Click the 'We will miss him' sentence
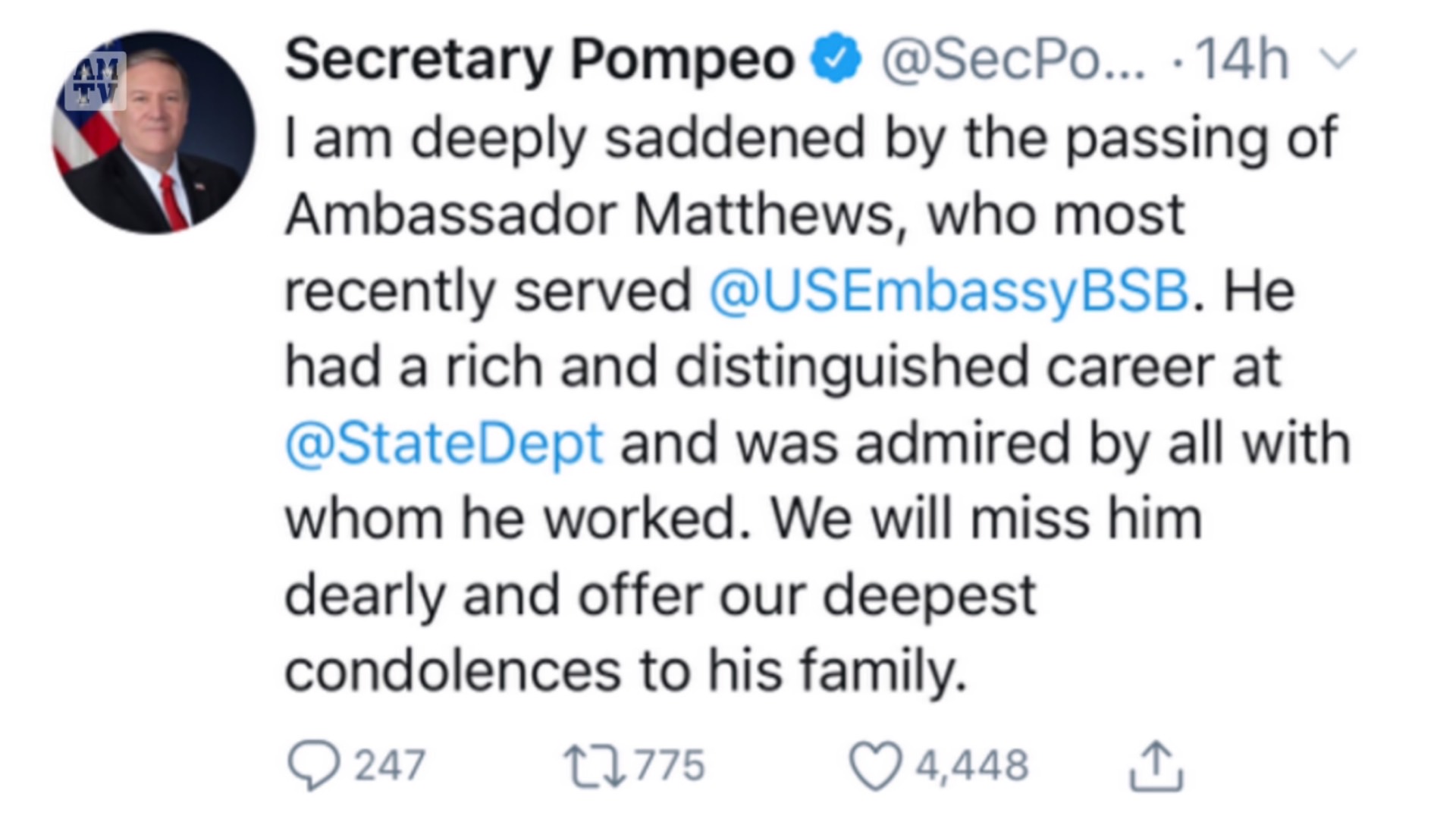1456x819 pixels. (x=987, y=519)
